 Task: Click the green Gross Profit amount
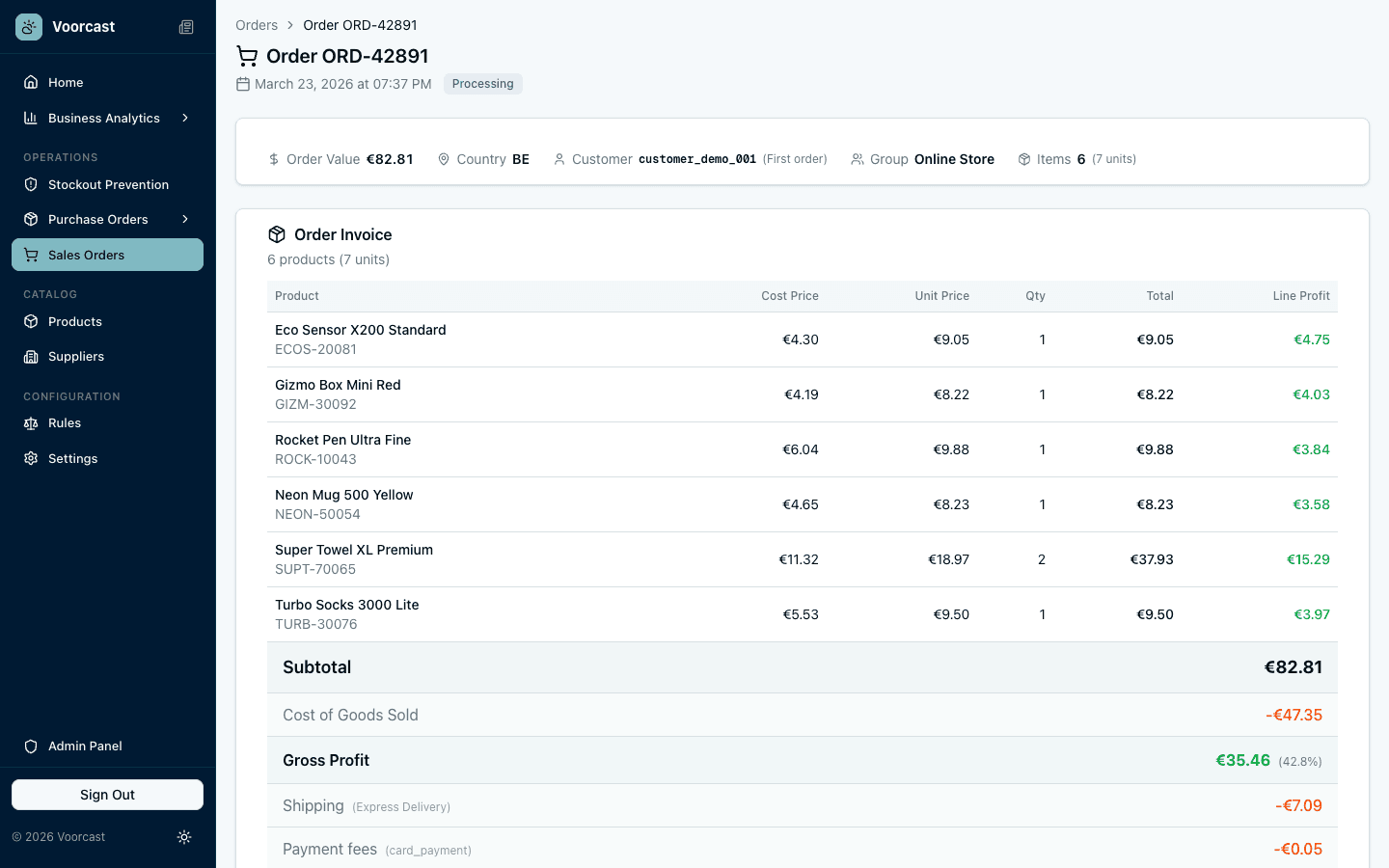(x=1243, y=760)
